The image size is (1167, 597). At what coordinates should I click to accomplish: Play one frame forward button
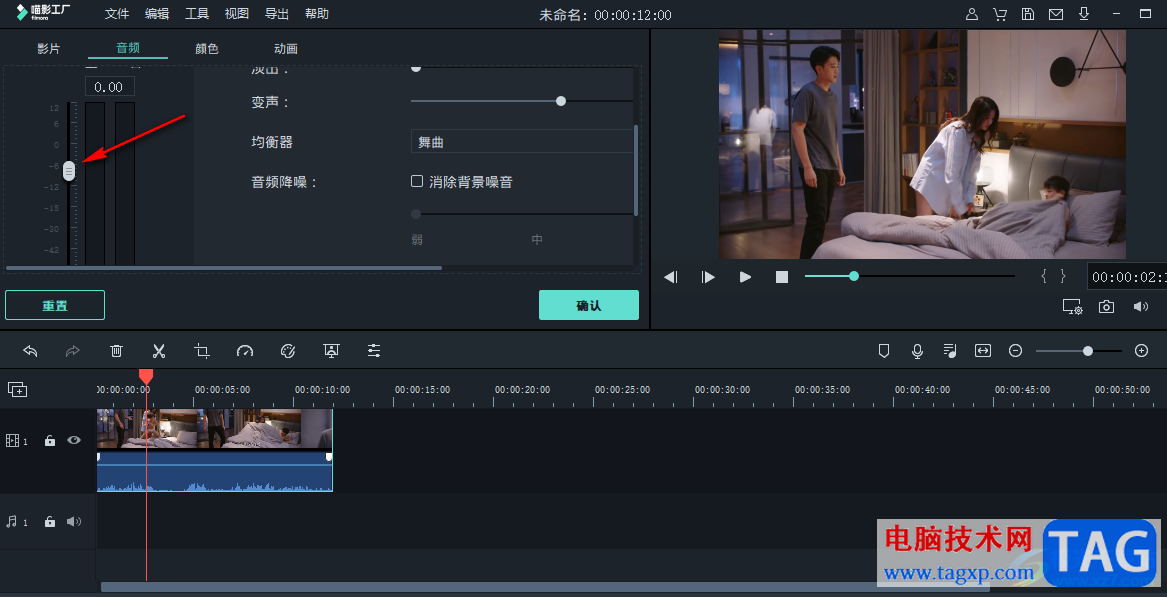click(708, 277)
